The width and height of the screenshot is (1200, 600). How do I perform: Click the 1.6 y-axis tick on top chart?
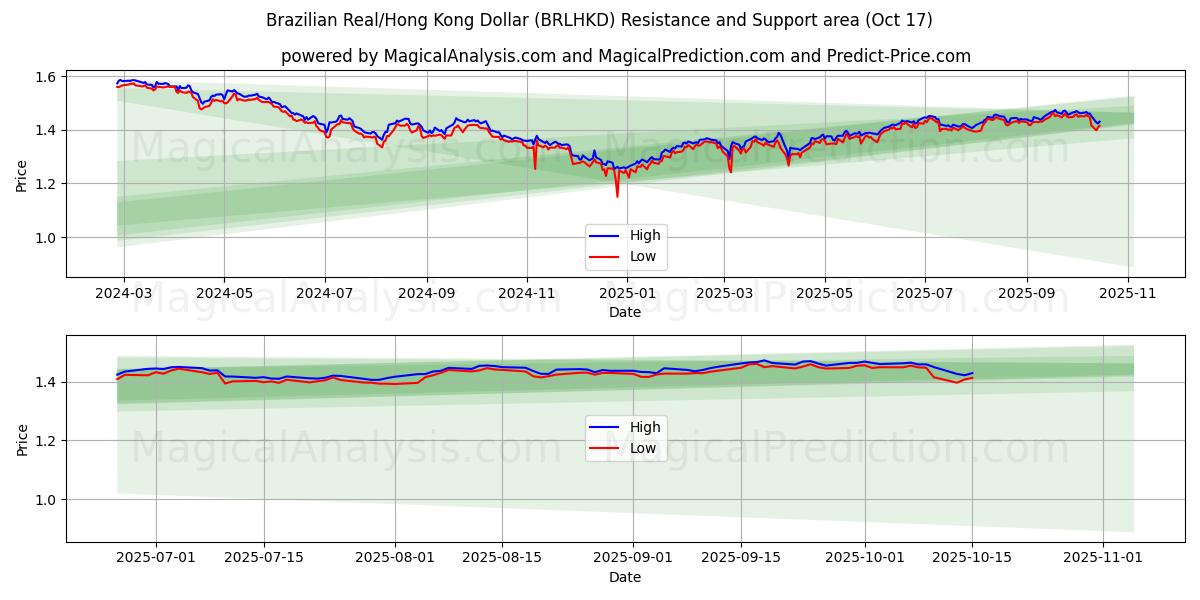46,77
